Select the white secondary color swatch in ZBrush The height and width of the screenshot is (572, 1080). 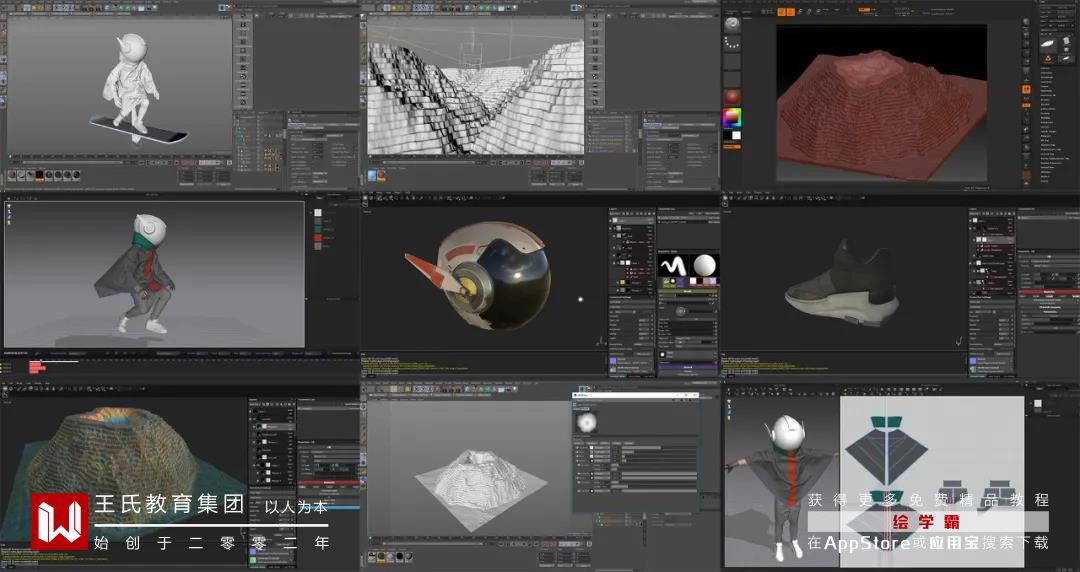pos(736,136)
